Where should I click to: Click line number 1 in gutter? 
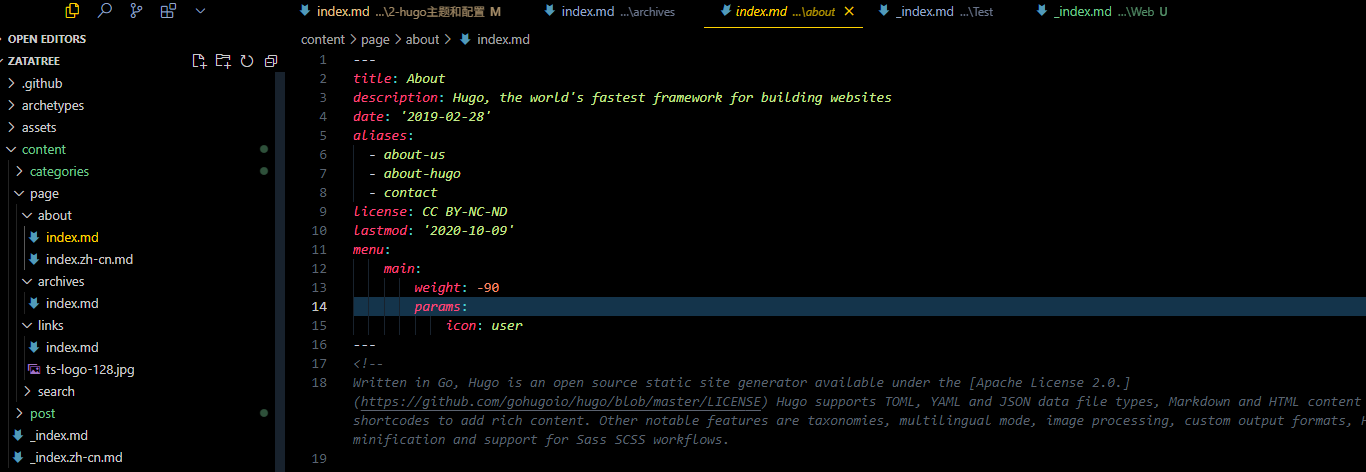click(x=322, y=59)
